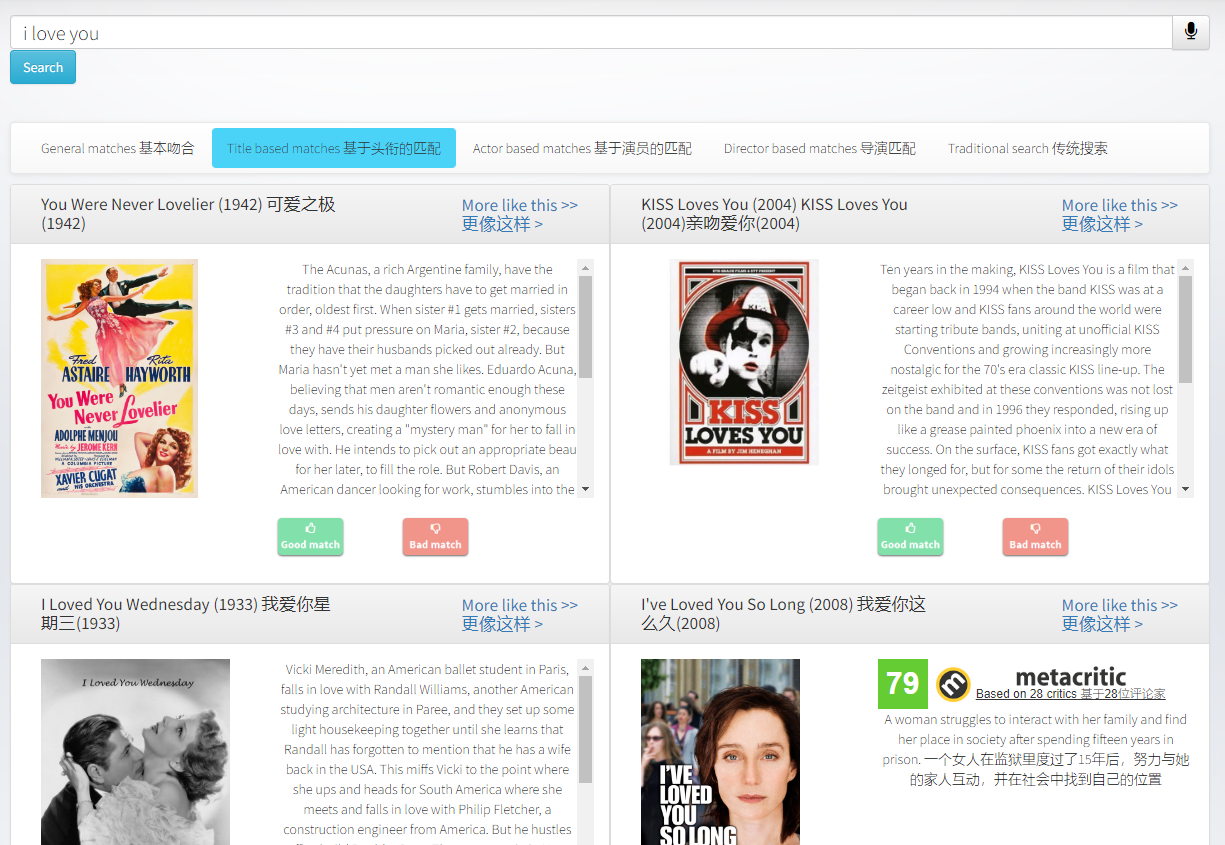Screen dimensions: 1225x845
Task: Click the Based on 28 critics link
Action: 1070,694
